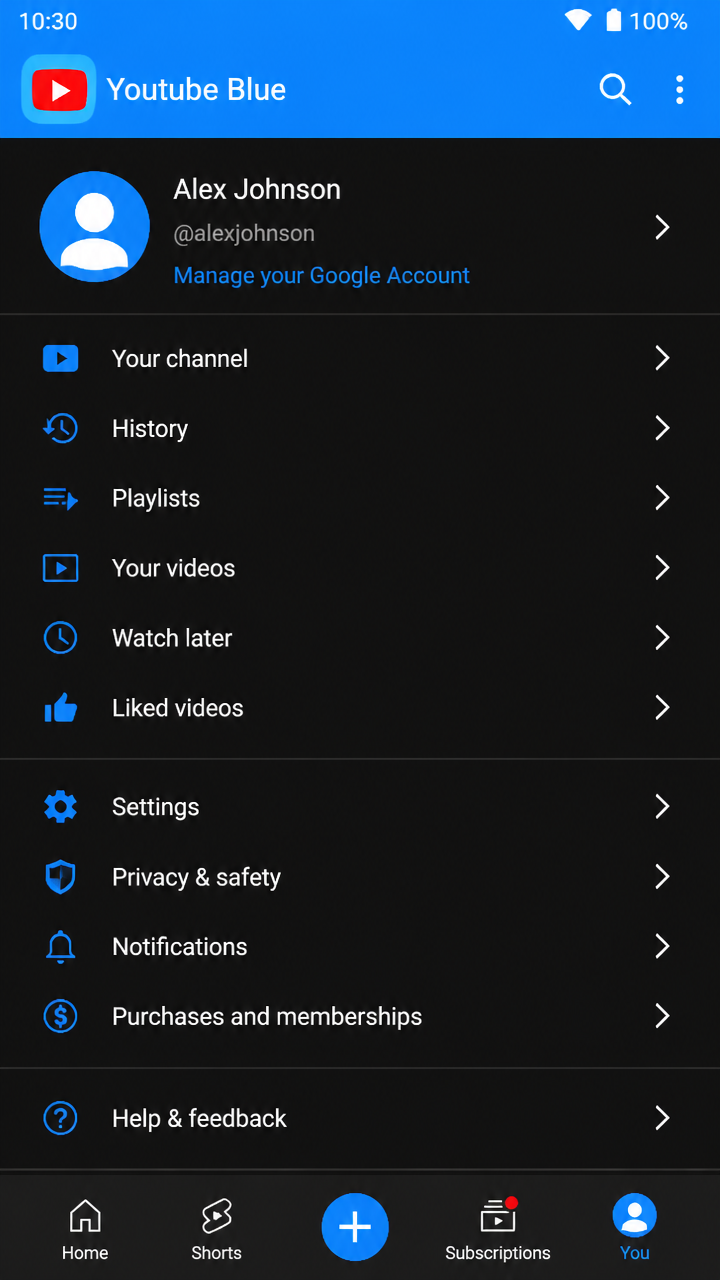Viewport: 720px width, 1280px height.
Task: Switch to the Shorts tab
Action: tap(217, 1229)
